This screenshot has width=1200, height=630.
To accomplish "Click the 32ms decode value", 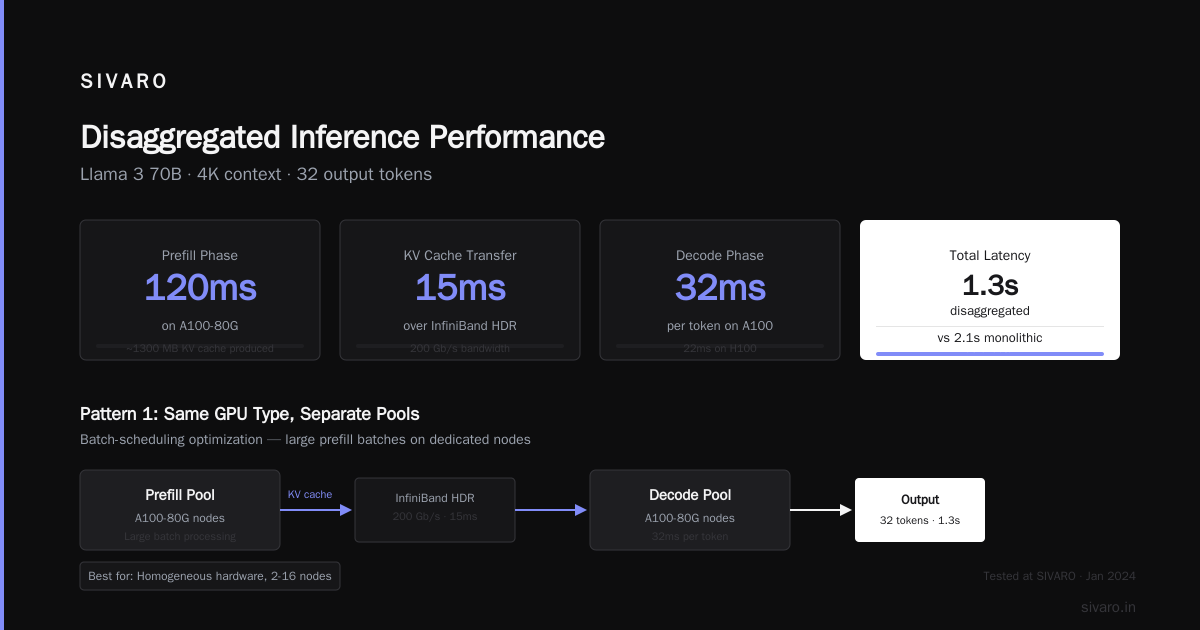I will click(x=720, y=288).
